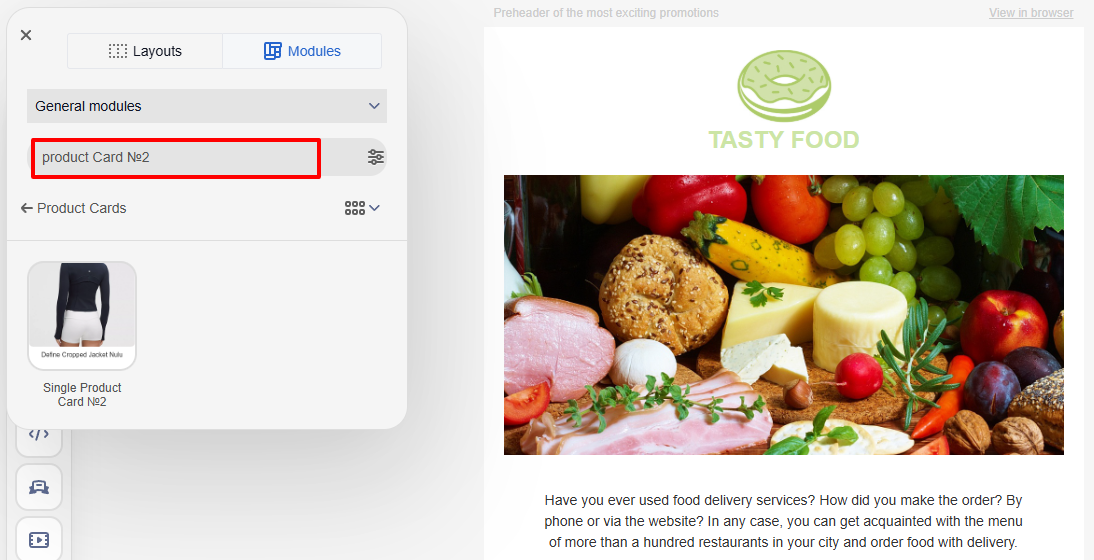Go back using Product Cards arrow
Viewport: 1094px width, 560px height.
(74, 208)
